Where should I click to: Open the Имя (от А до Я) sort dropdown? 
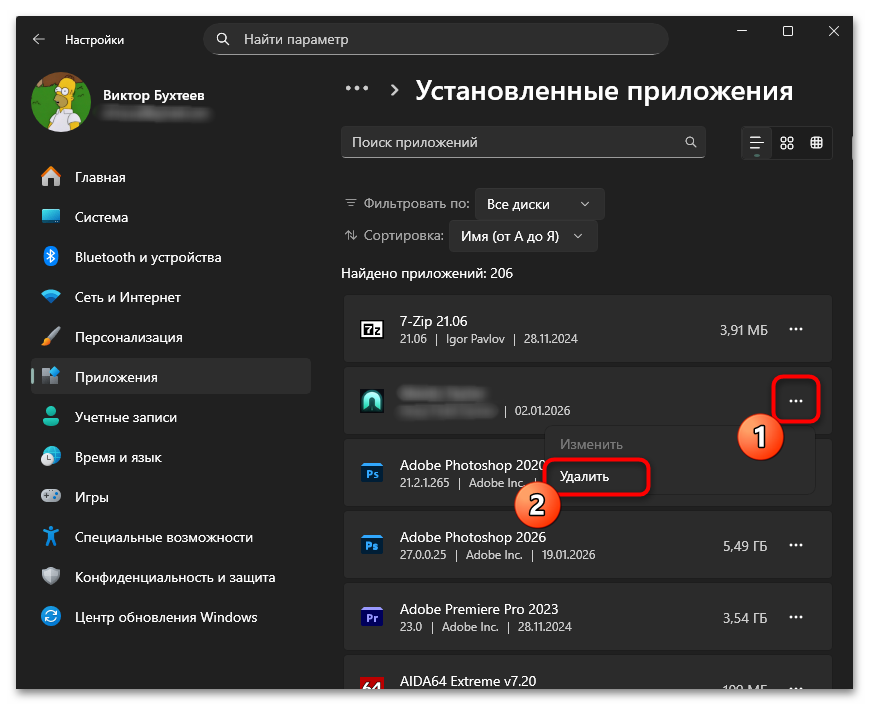[x=523, y=236]
